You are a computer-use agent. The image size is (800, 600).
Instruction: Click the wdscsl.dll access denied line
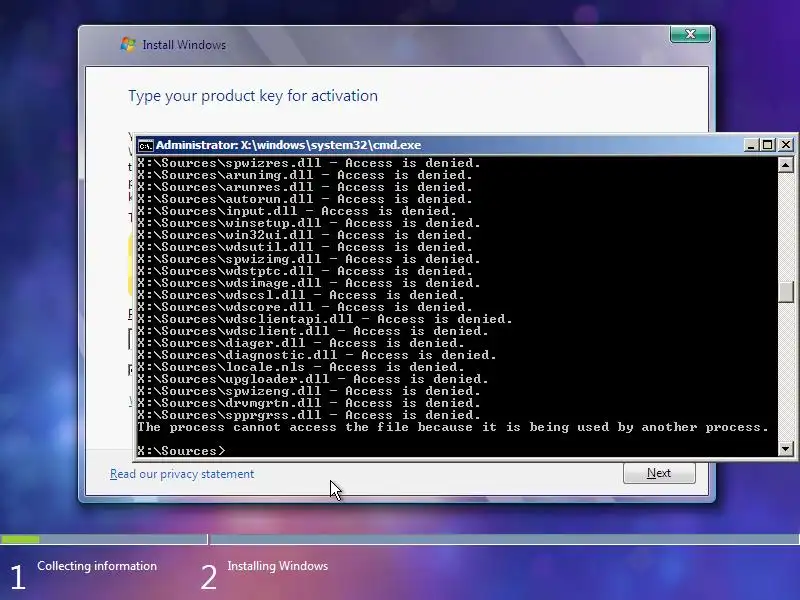pyautogui.click(x=301, y=295)
